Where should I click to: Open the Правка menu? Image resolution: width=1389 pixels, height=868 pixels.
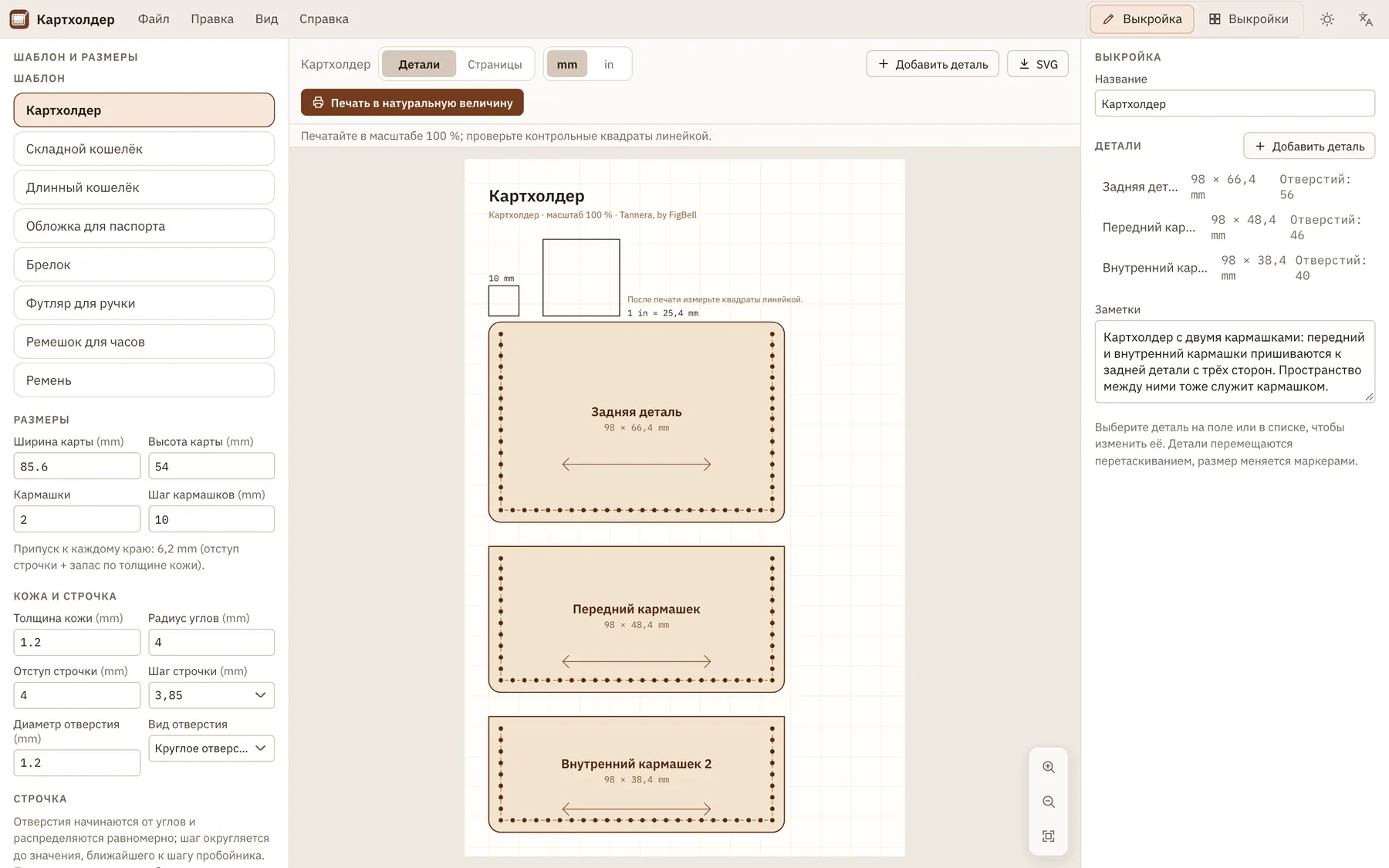tap(212, 19)
